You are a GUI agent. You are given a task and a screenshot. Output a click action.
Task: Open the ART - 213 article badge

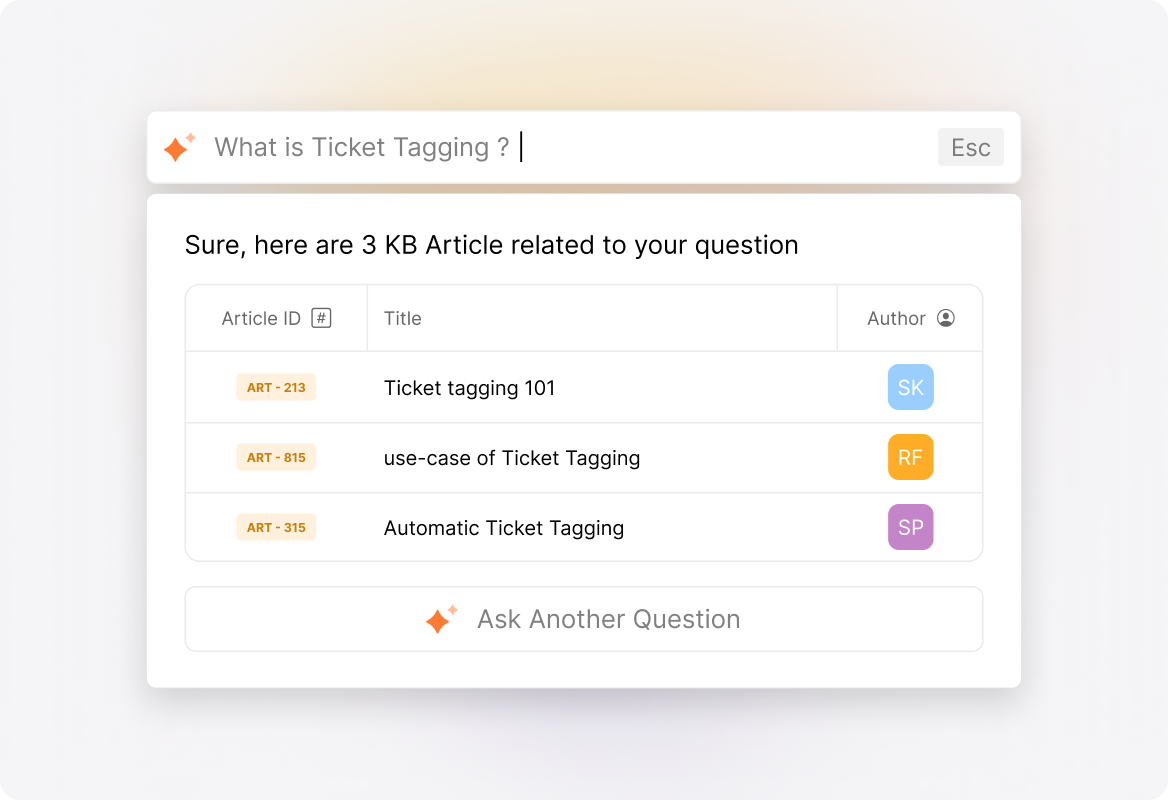[276, 387]
